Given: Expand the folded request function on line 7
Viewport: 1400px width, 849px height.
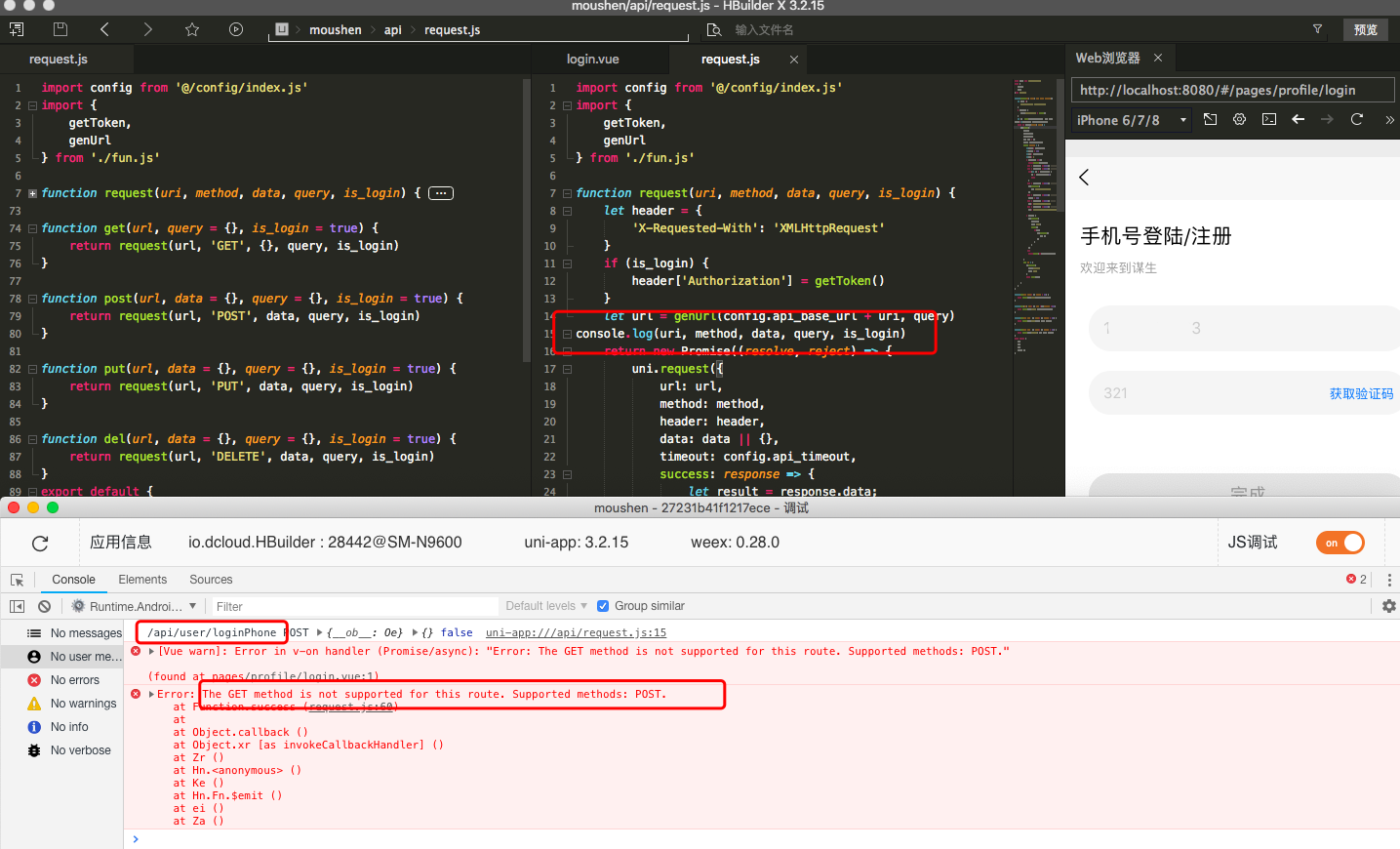Looking at the screenshot, I should click(32, 193).
